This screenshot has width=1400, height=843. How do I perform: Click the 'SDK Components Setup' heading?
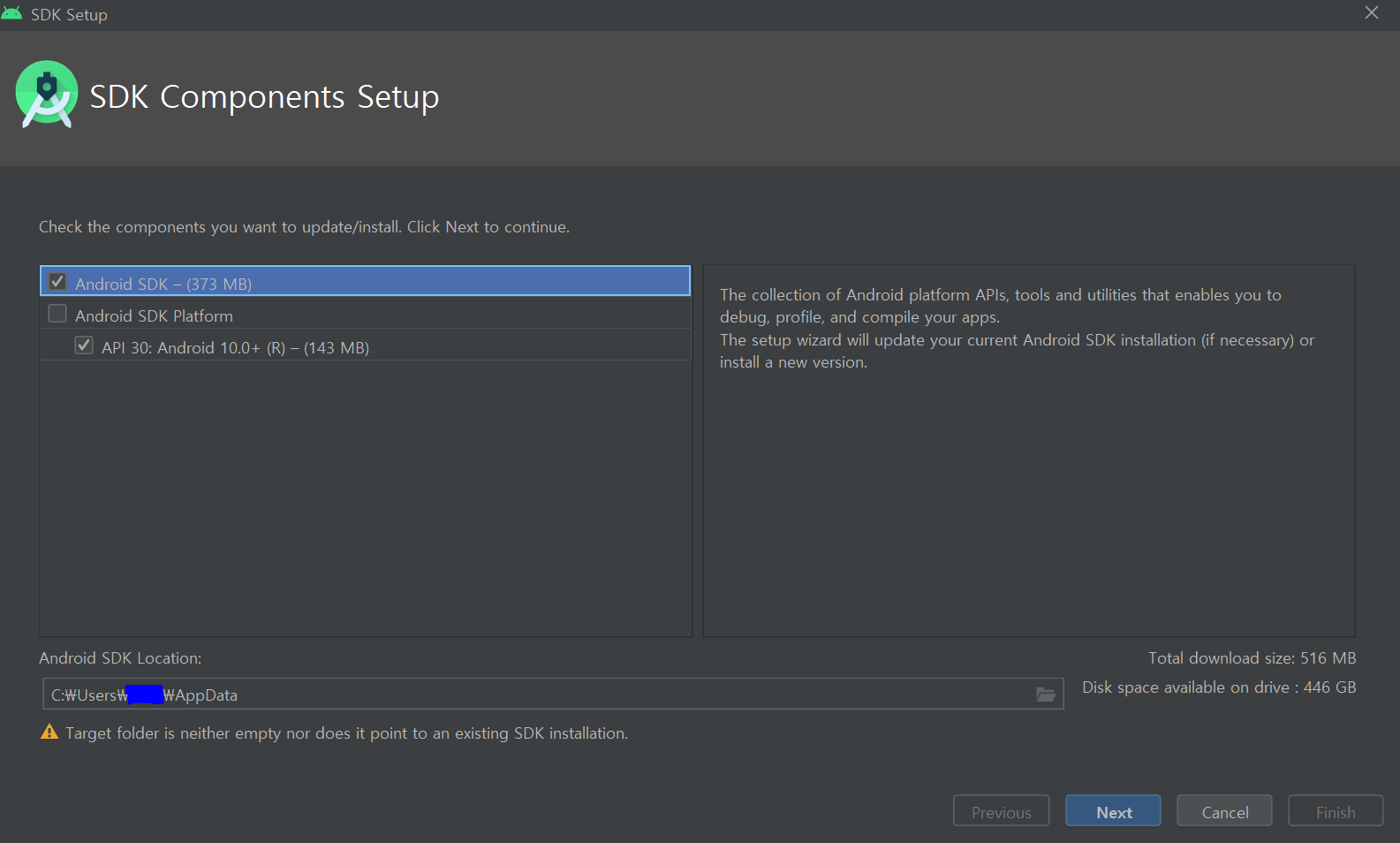(264, 96)
